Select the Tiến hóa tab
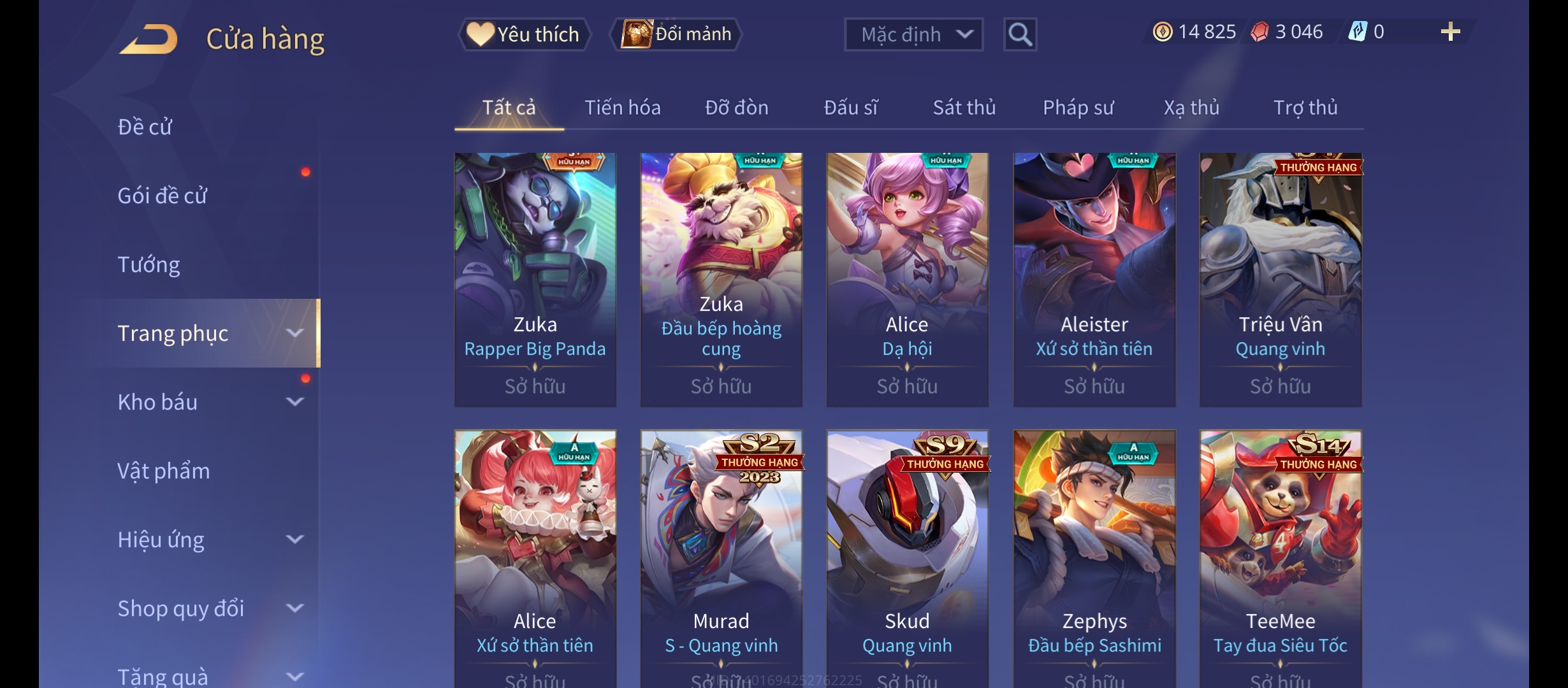The width and height of the screenshot is (1568, 688). pyautogui.click(x=622, y=108)
